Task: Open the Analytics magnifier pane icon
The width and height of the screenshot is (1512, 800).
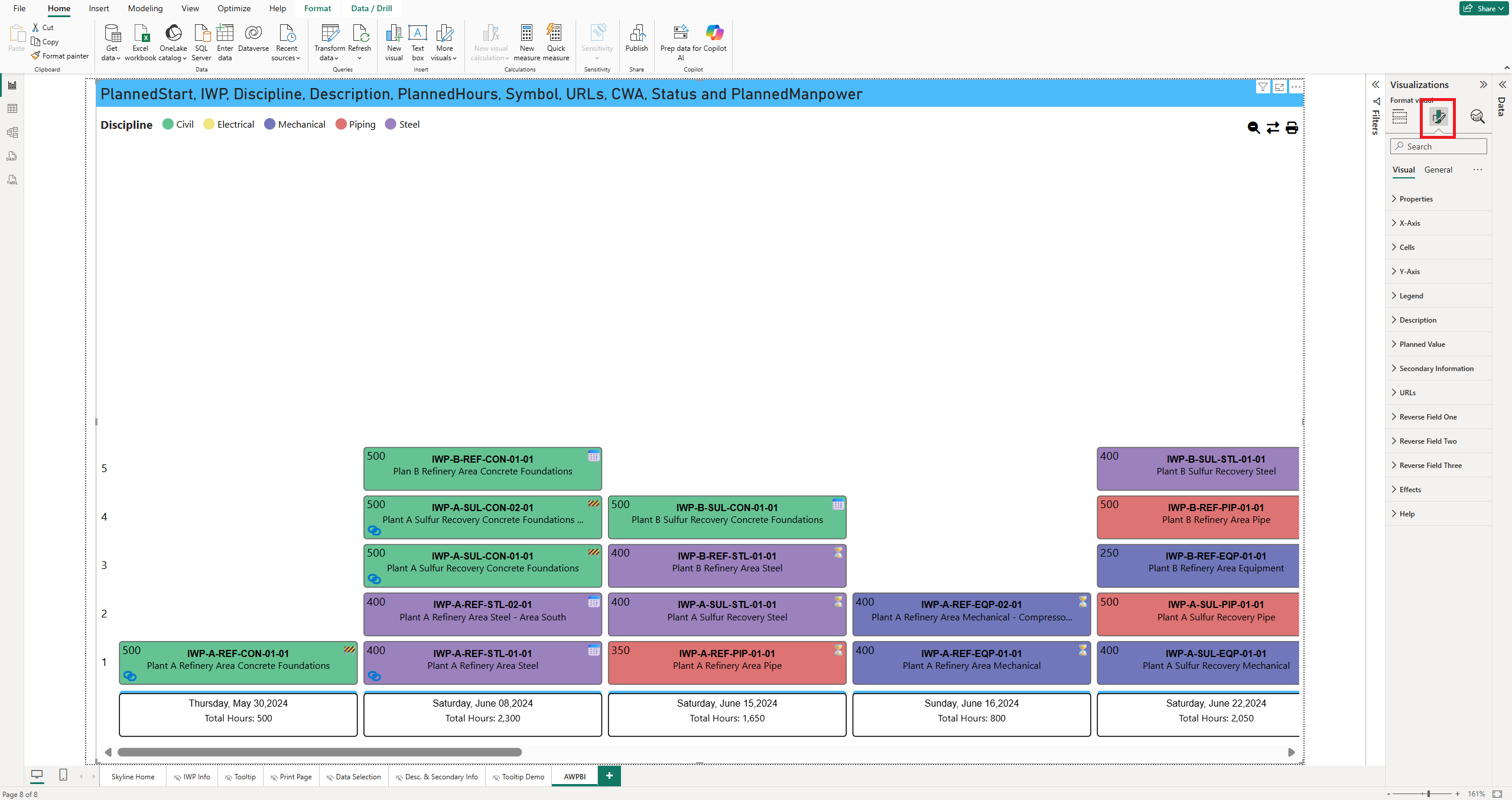Action: (x=1477, y=116)
